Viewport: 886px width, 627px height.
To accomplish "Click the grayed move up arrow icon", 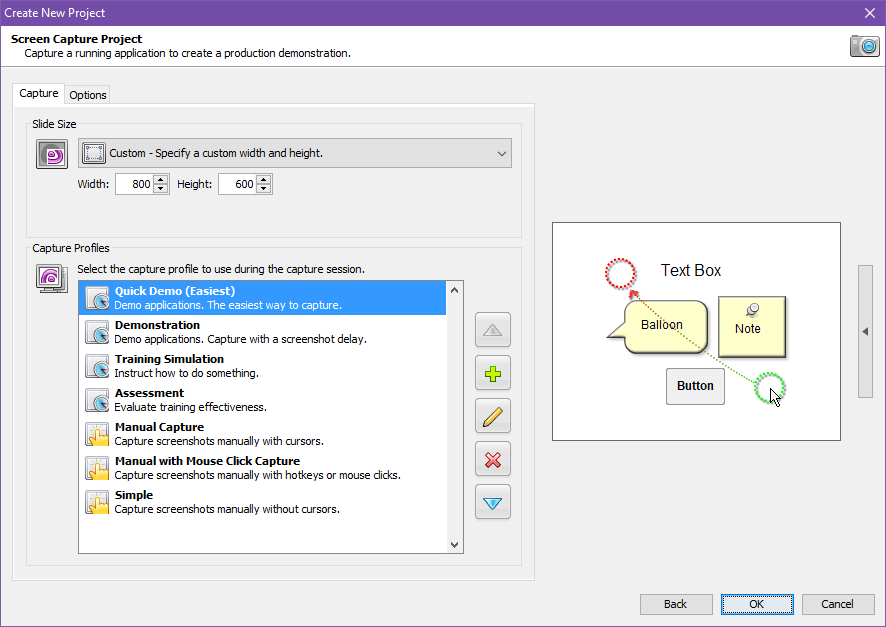I will (493, 331).
